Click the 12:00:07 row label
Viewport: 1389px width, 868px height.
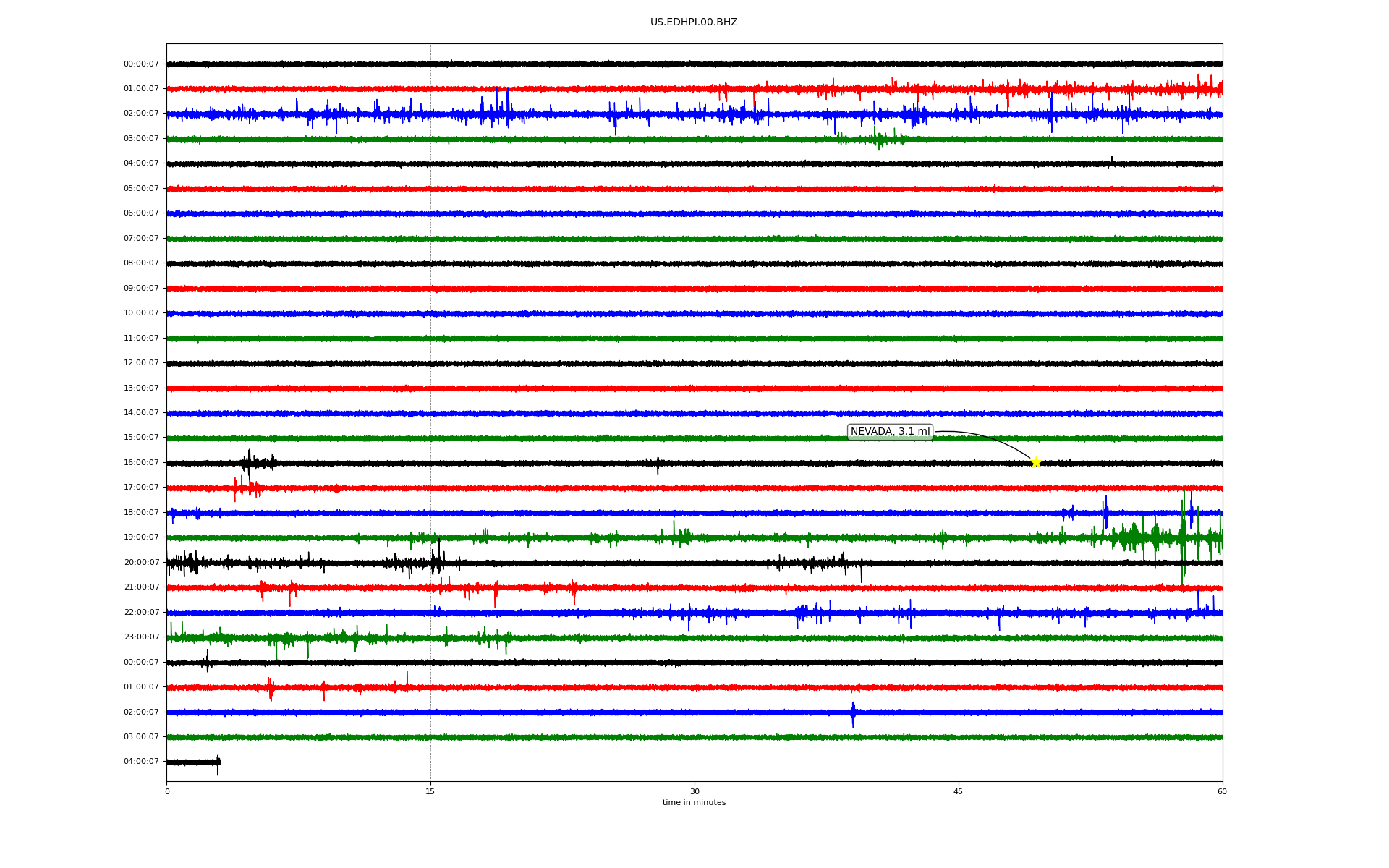(x=141, y=363)
